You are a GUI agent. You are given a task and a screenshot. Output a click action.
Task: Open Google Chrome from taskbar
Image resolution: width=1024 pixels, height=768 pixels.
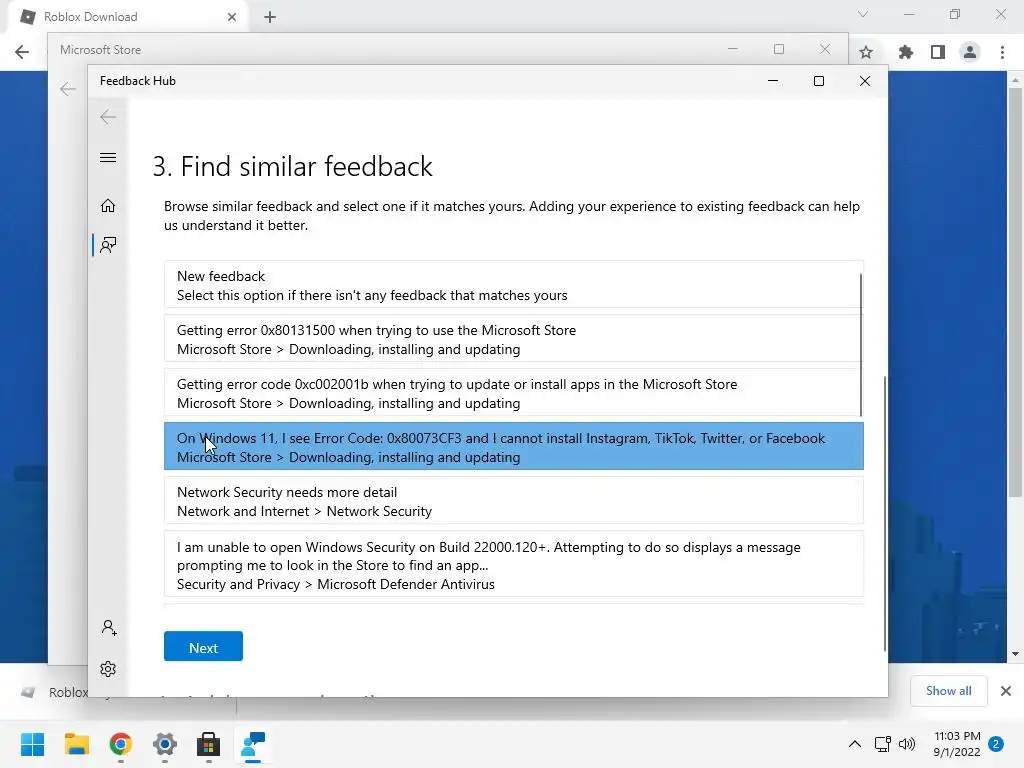click(121, 744)
